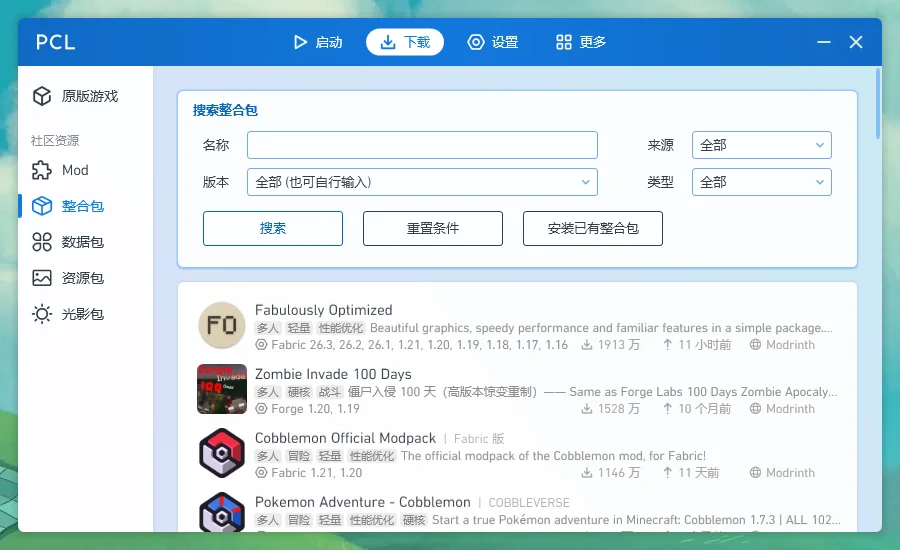Select 光影包 in the sidebar
The height and width of the screenshot is (550, 900).
(86, 314)
